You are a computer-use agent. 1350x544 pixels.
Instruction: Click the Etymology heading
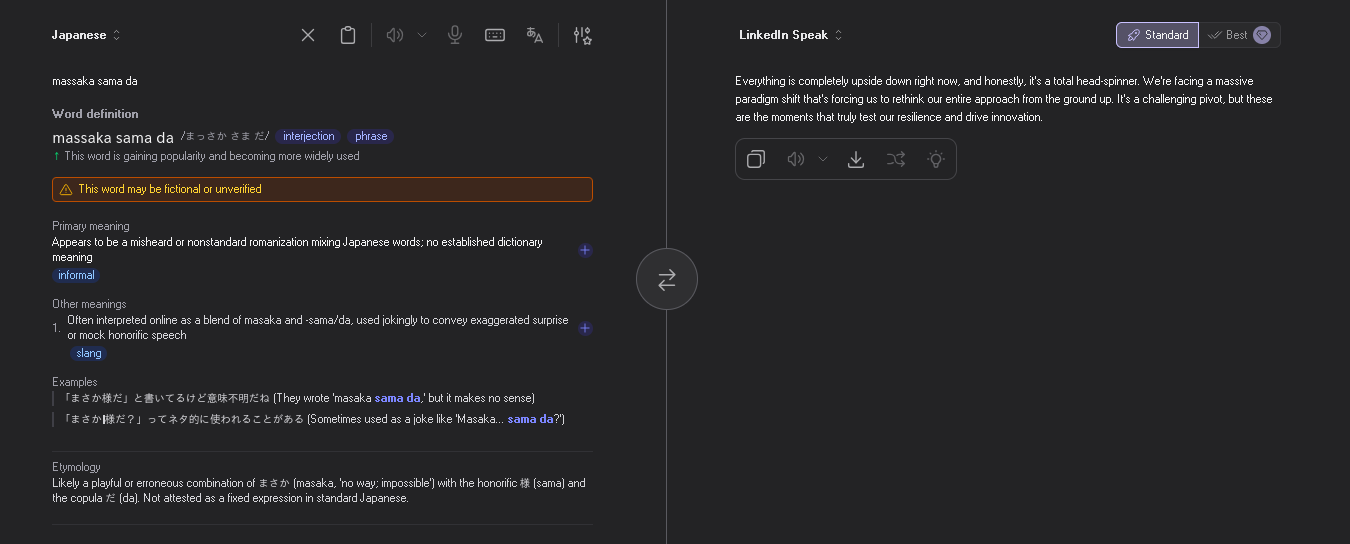(76, 467)
